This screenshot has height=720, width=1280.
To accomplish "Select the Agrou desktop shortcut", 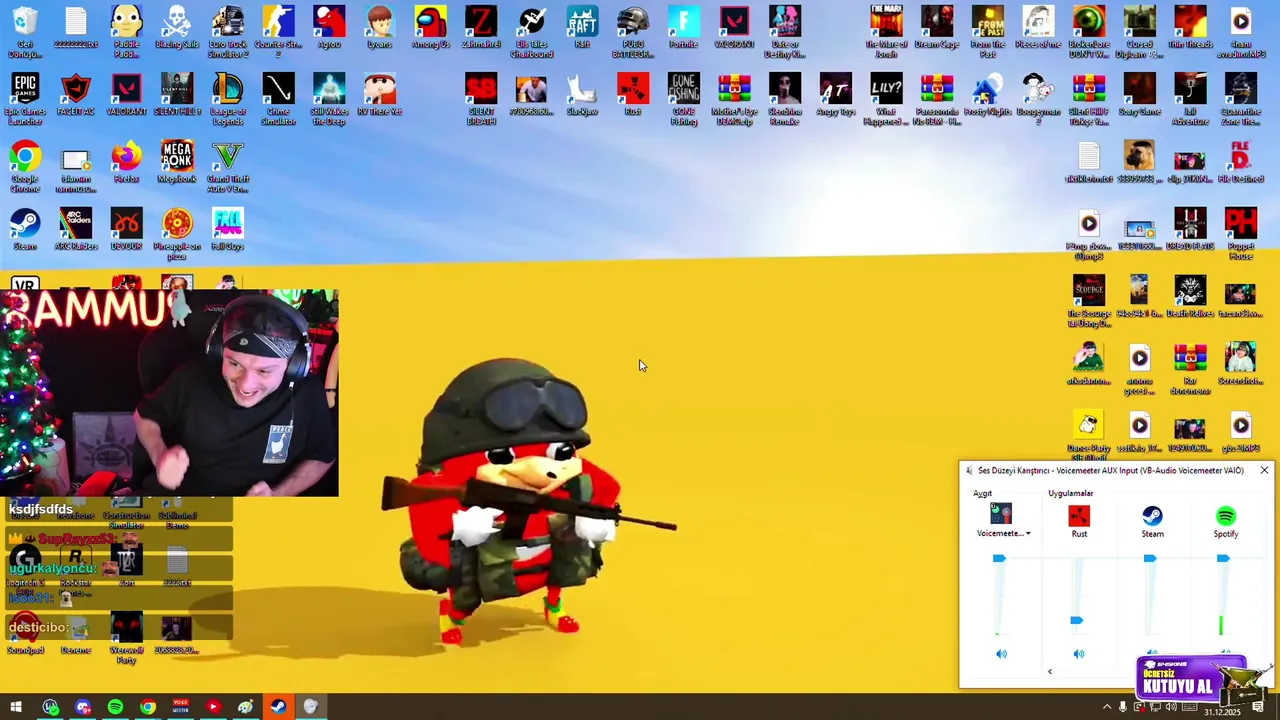I will 329,27.
